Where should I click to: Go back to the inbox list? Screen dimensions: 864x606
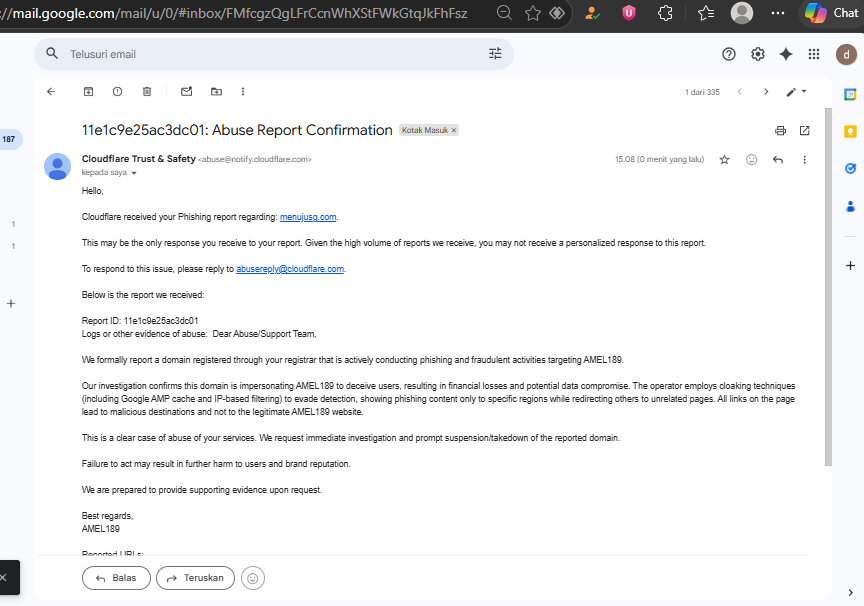[51, 91]
